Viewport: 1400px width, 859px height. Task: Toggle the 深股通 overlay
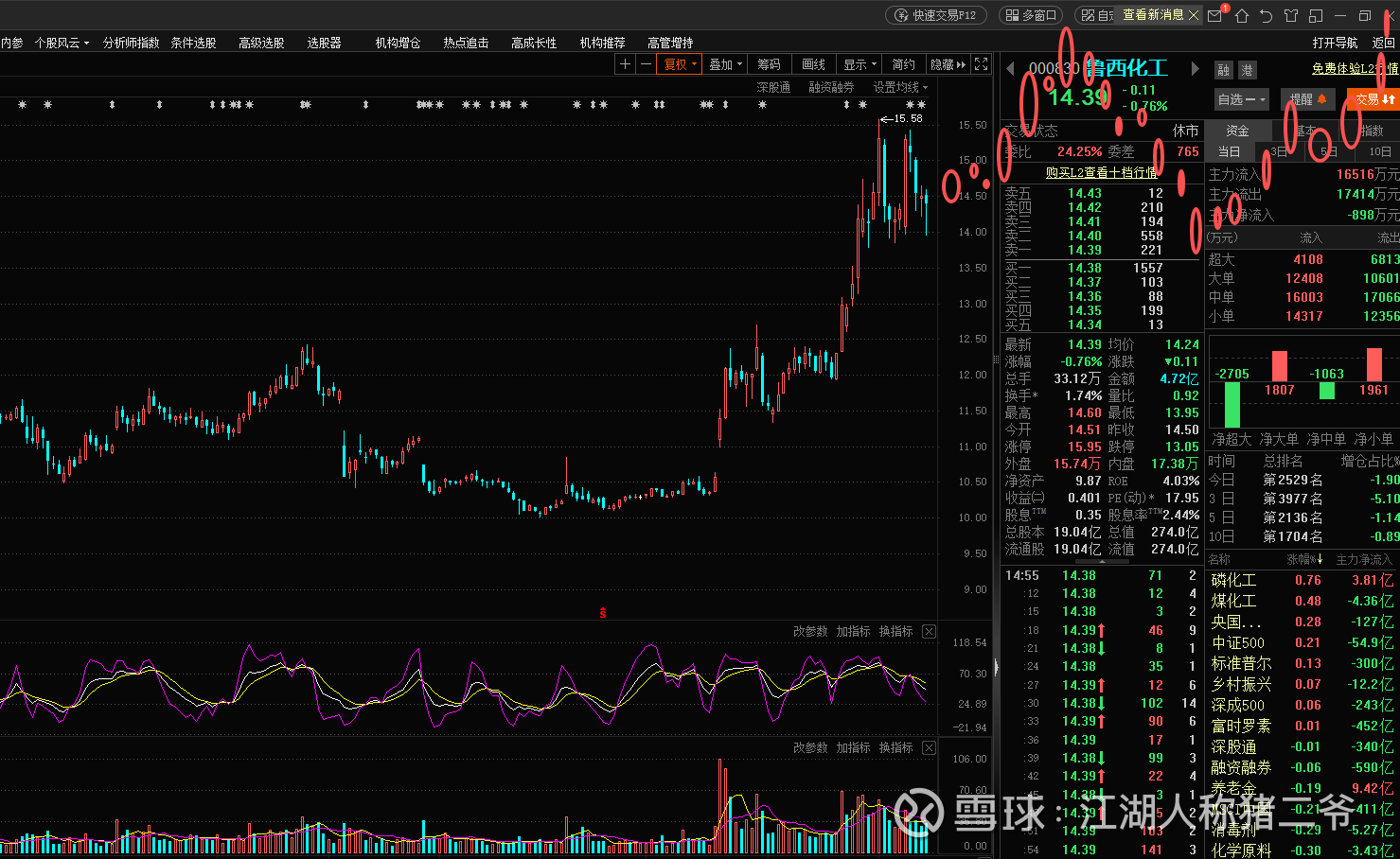click(773, 87)
